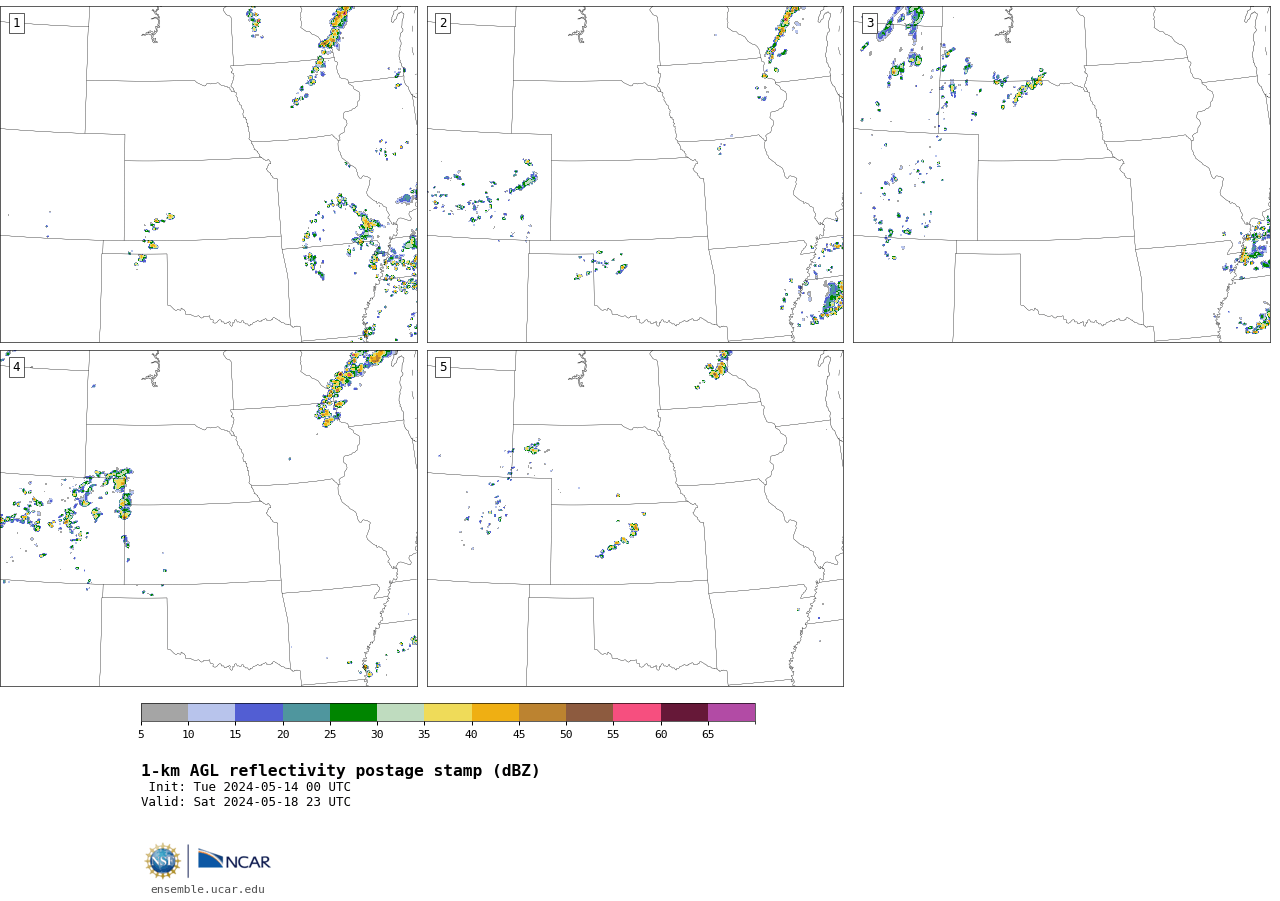Select the purple 65+ dBZ swatch

tap(731, 713)
